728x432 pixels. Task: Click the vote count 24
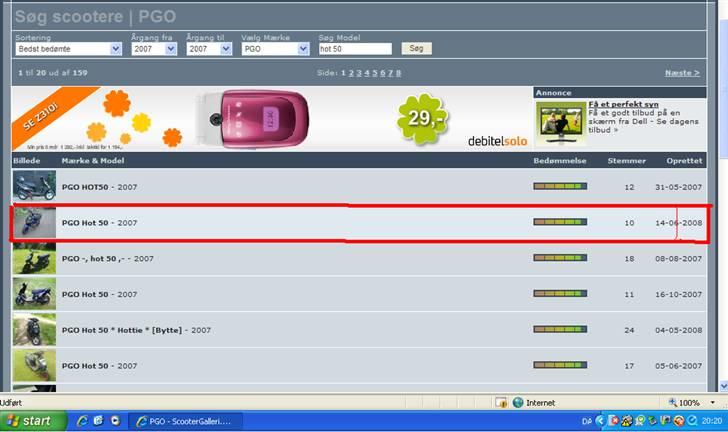pos(629,330)
